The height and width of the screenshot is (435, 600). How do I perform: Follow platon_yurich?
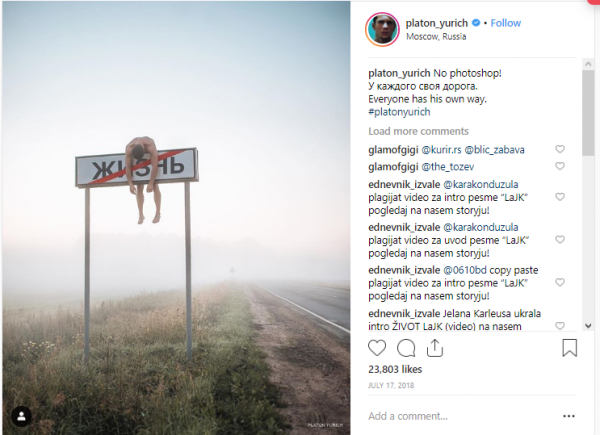coord(505,23)
